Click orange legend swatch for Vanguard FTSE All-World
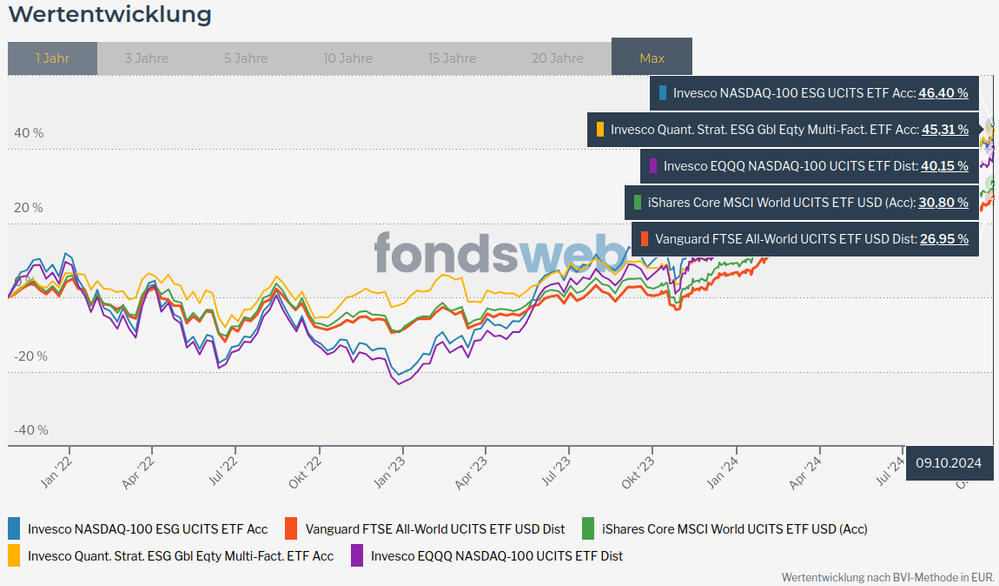The height and width of the screenshot is (586, 999). pyautogui.click(x=291, y=529)
